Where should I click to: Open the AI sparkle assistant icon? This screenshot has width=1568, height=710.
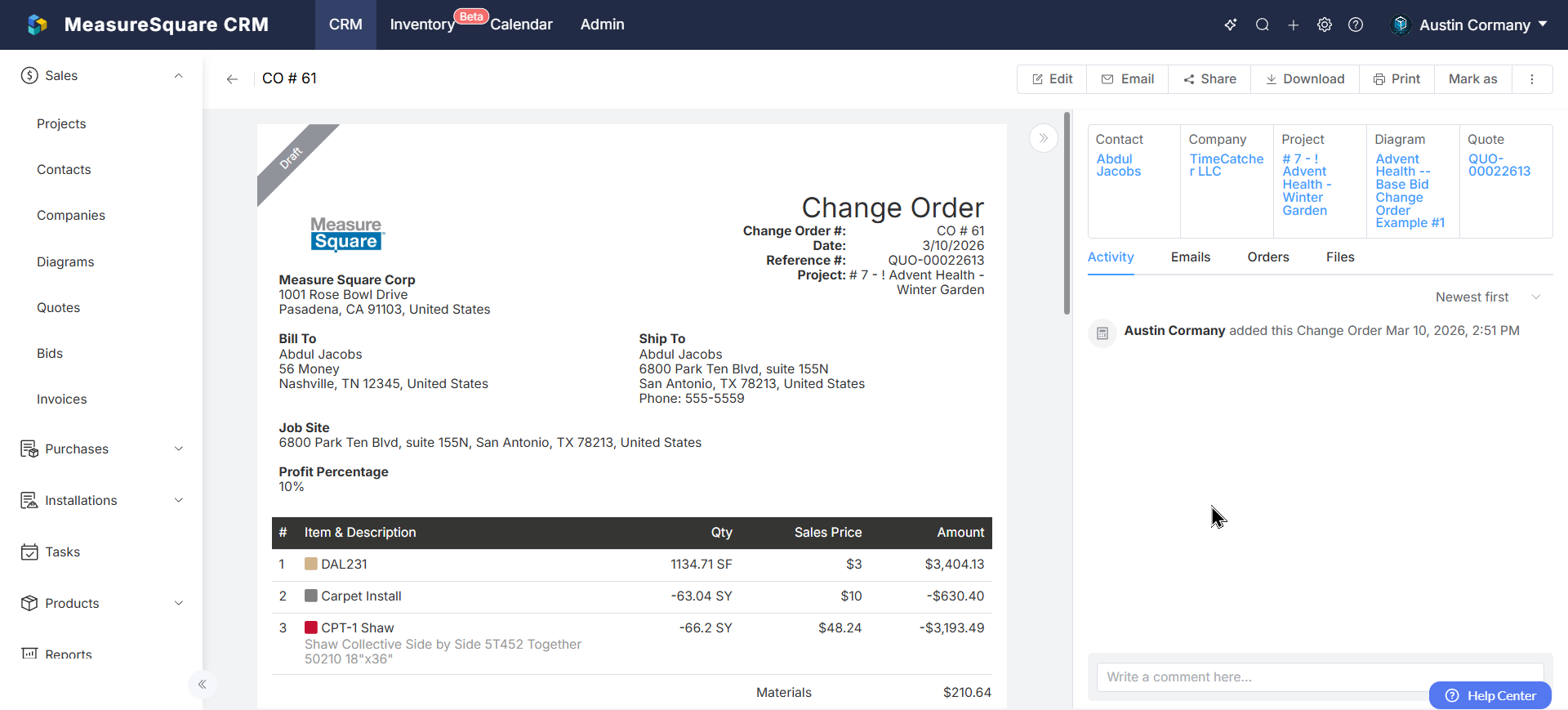pyautogui.click(x=1231, y=25)
